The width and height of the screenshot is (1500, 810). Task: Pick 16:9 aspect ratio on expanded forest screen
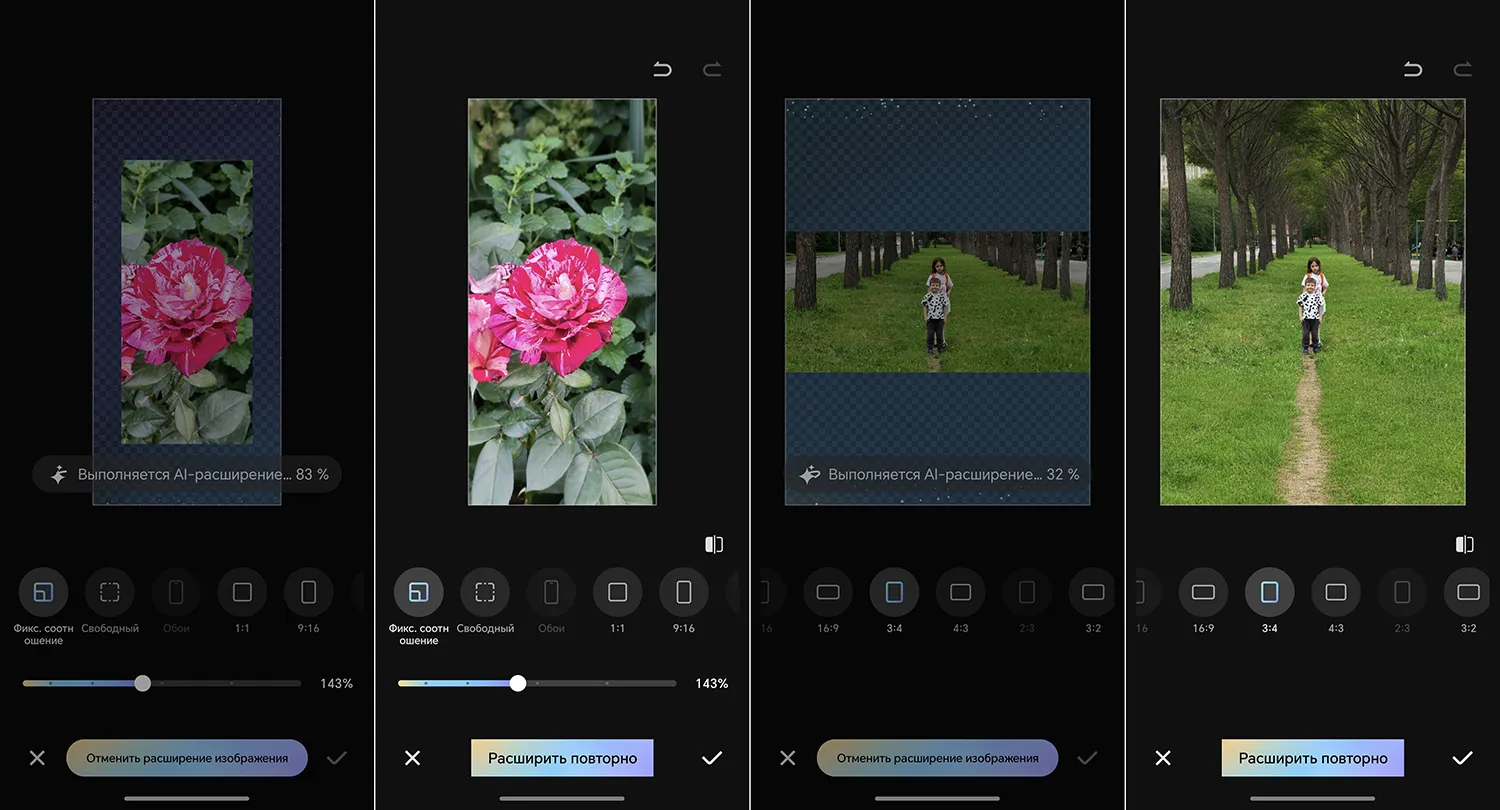(x=1203, y=592)
